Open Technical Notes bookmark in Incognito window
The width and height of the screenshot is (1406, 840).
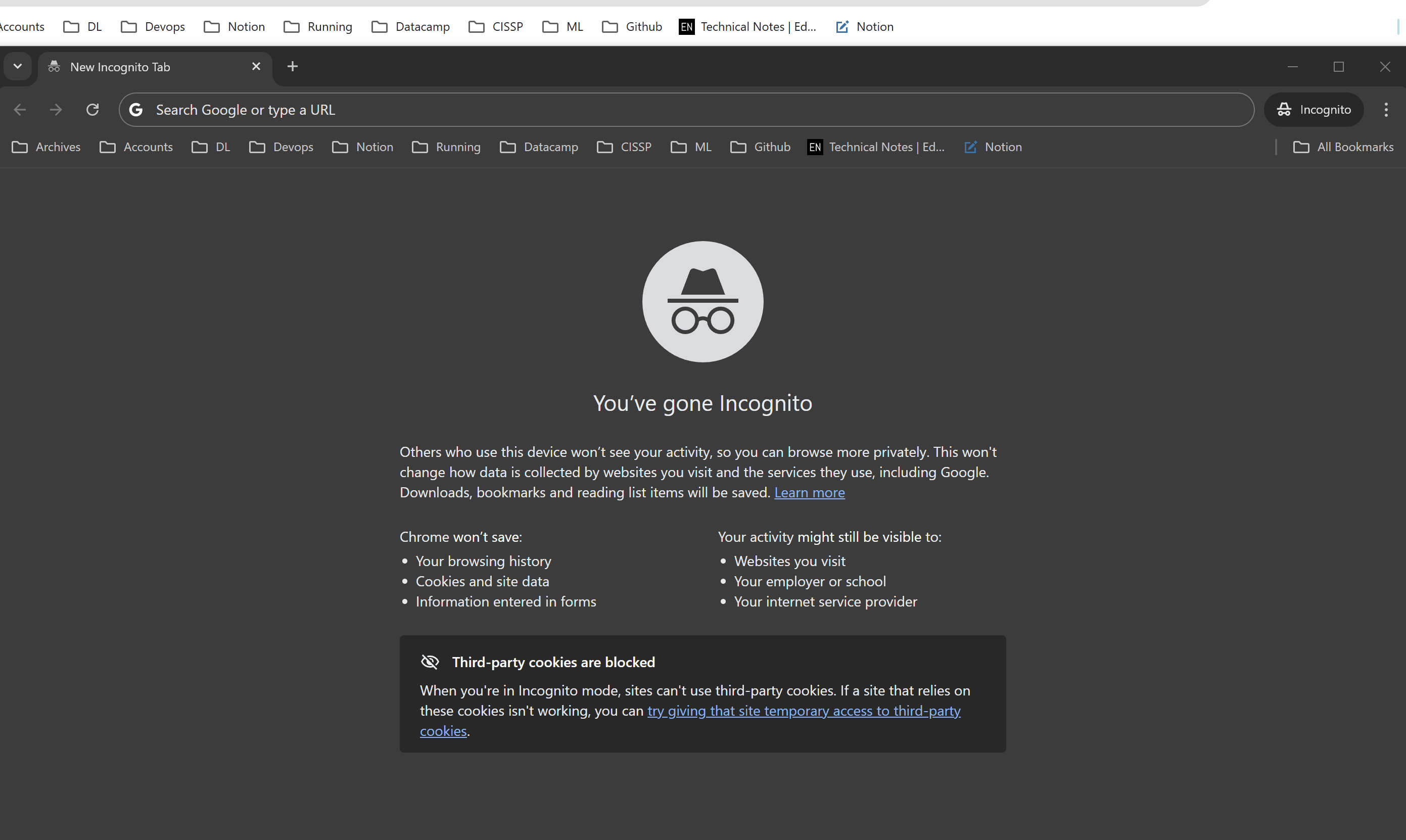pyautogui.click(x=876, y=147)
